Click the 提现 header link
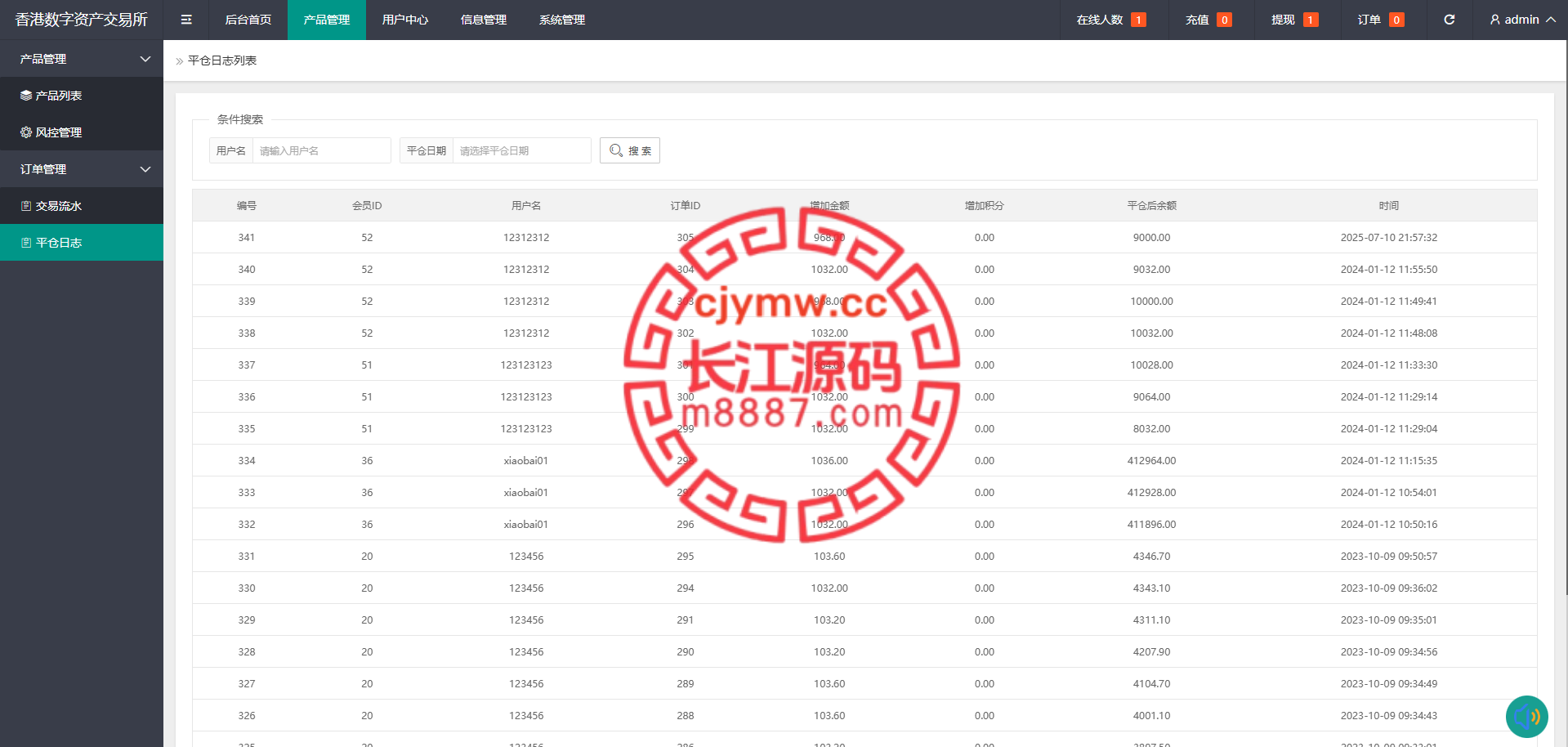This screenshot has height=747, width=1568. [x=1283, y=20]
